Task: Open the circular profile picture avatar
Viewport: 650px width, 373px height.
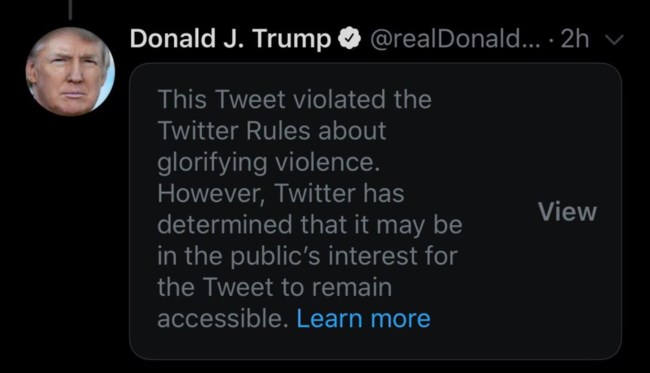Action: point(70,72)
